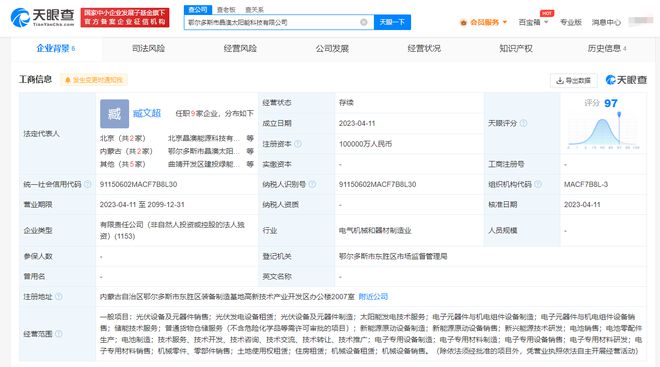Click the 臧 avatar tile of the legal representative

point(114,114)
